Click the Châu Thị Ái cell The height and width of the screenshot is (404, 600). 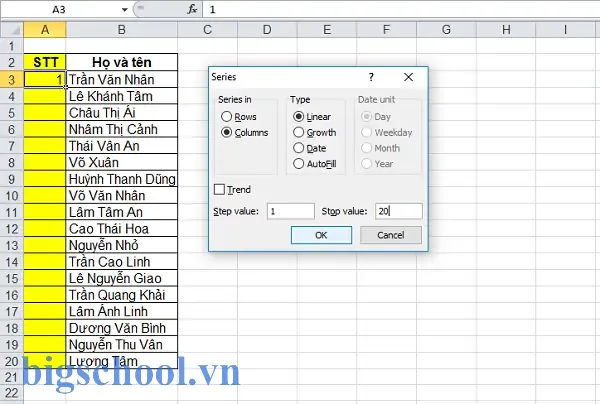point(122,112)
